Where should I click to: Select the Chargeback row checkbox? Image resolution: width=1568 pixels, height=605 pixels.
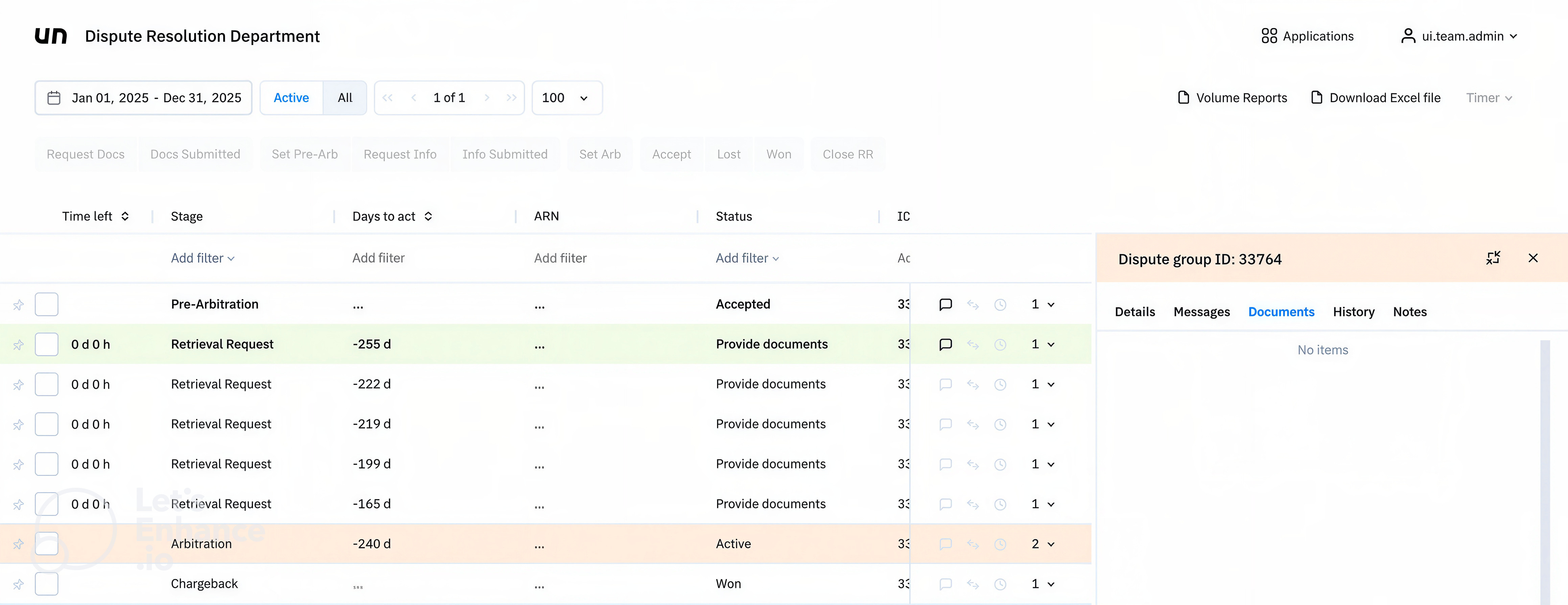click(x=47, y=584)
